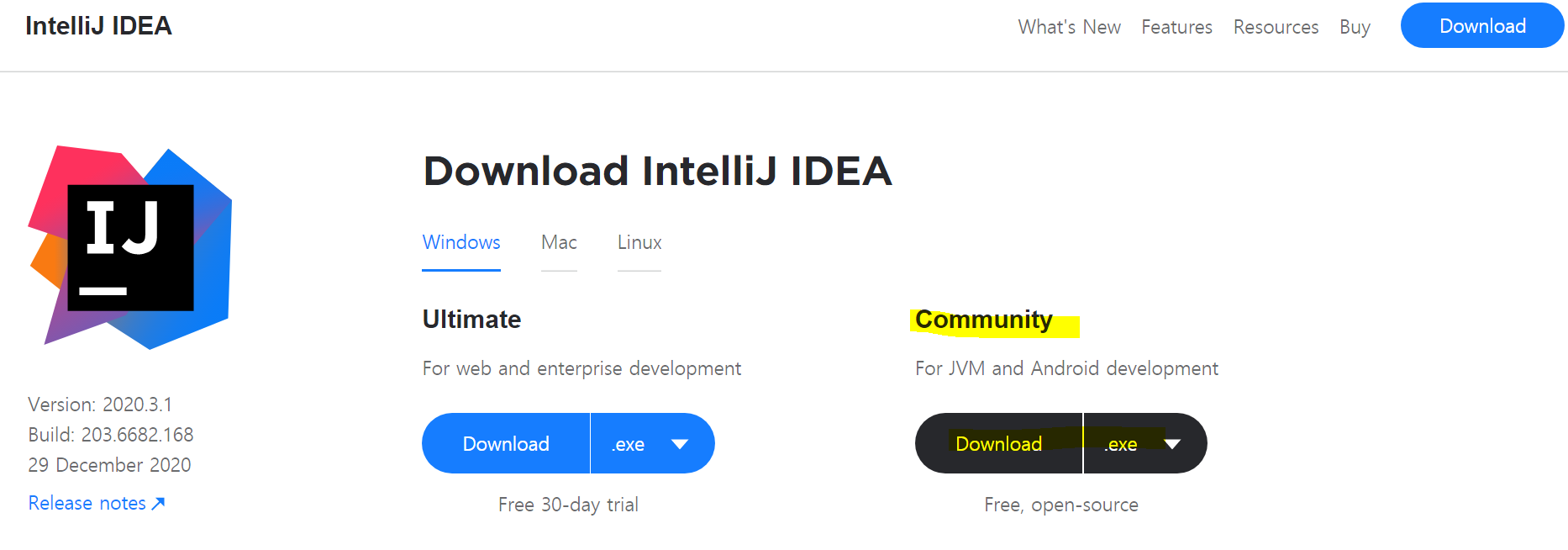1568x550 pixels.
Task: Click the Release notes external arrow icon
Action: (x=158, y=503)
